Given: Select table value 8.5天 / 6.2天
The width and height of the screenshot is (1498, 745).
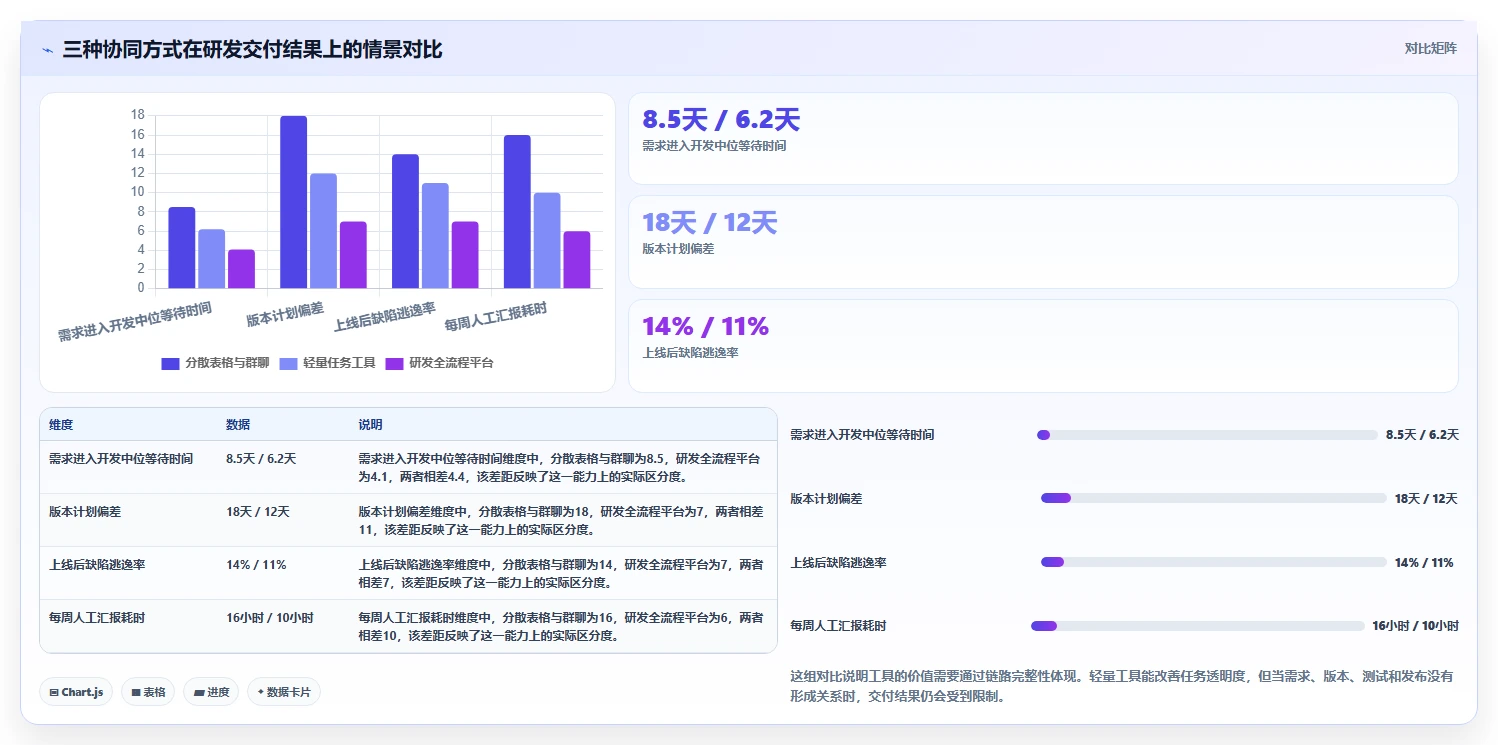Looking at the screenshot, I should tap(261, 458).
